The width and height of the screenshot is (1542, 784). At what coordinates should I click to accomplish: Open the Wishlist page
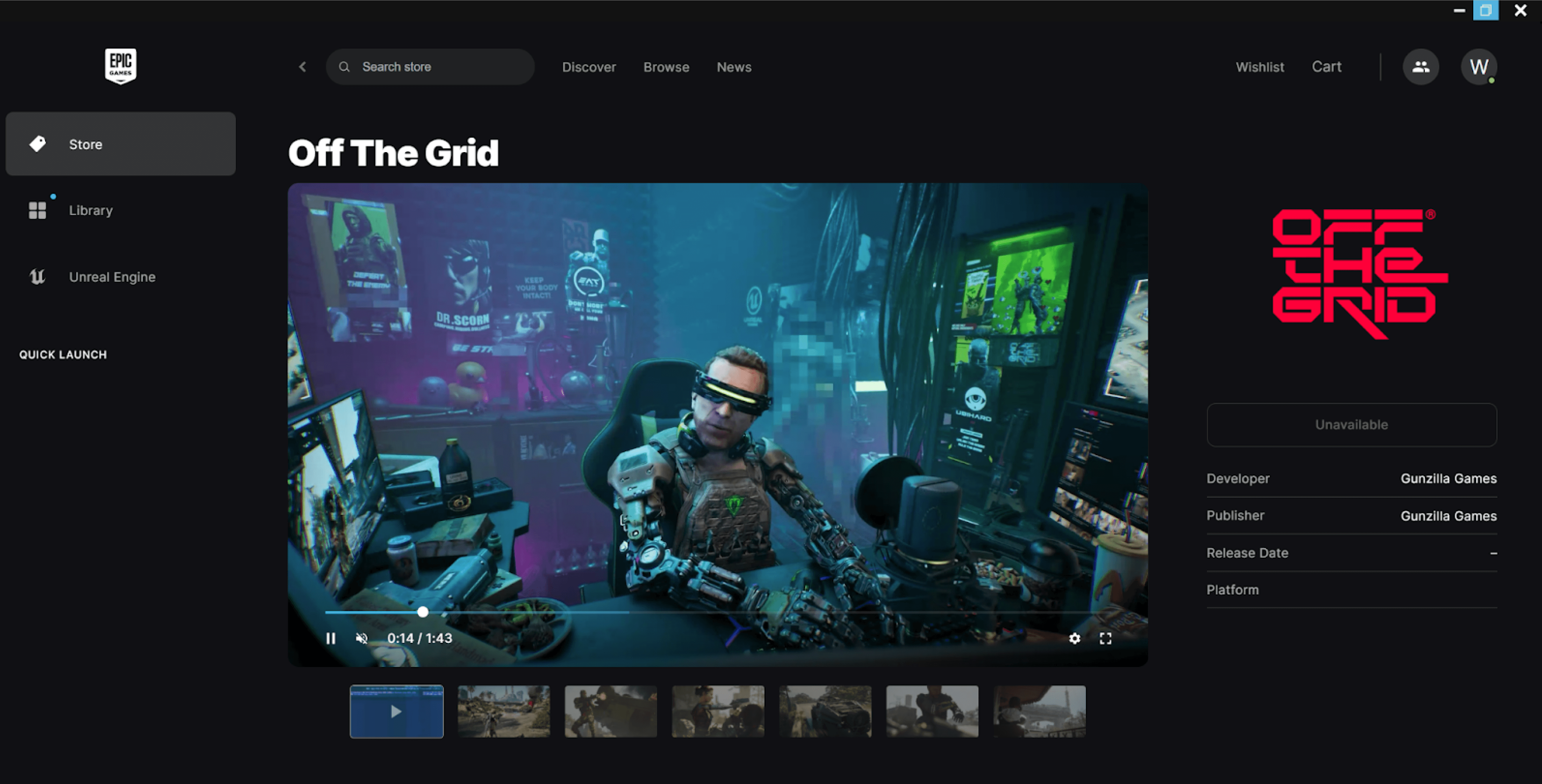click(1259, 67)
